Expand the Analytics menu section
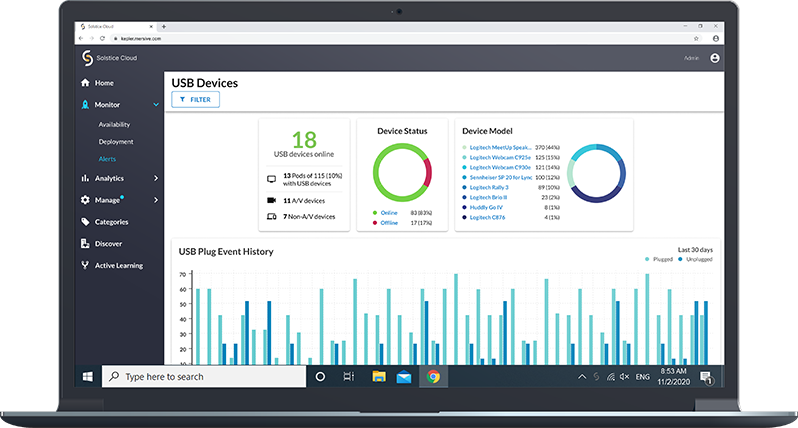The image size is (798, 428). point(156,178)
